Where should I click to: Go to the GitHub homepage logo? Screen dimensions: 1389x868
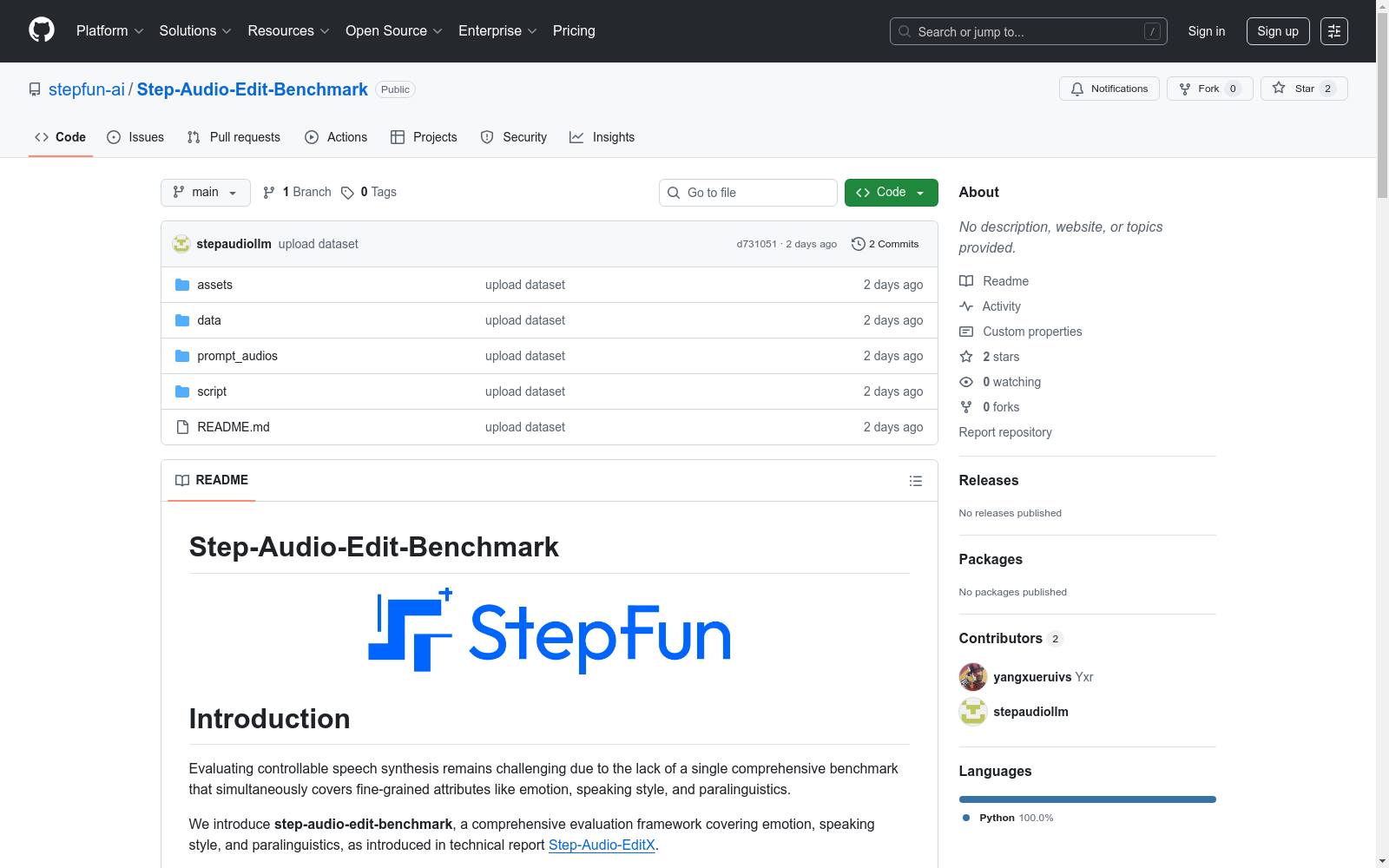click(x=42, y=30)
